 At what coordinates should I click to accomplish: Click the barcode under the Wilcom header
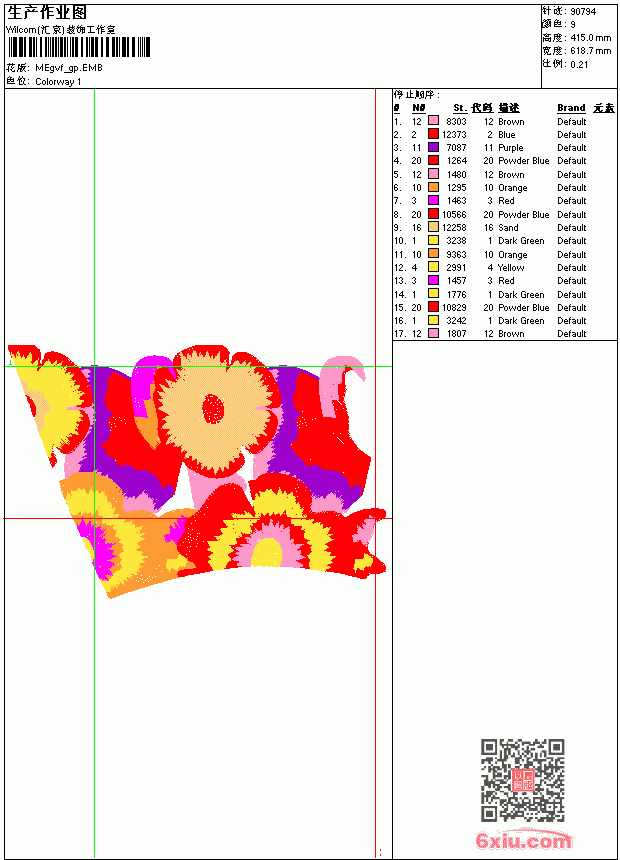79,47
